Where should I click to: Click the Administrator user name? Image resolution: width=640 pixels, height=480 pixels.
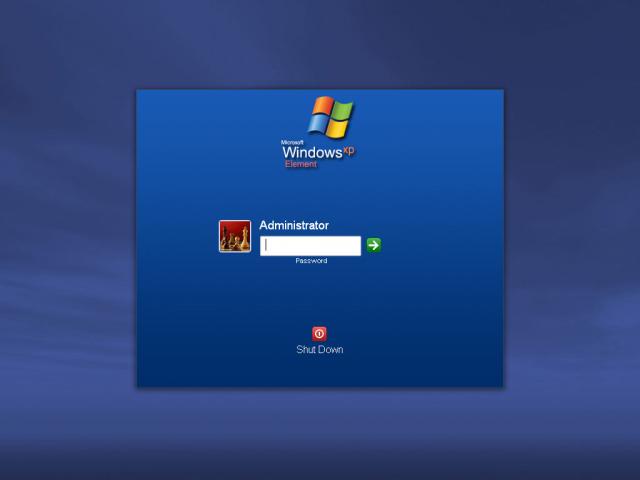click(294, 225)
